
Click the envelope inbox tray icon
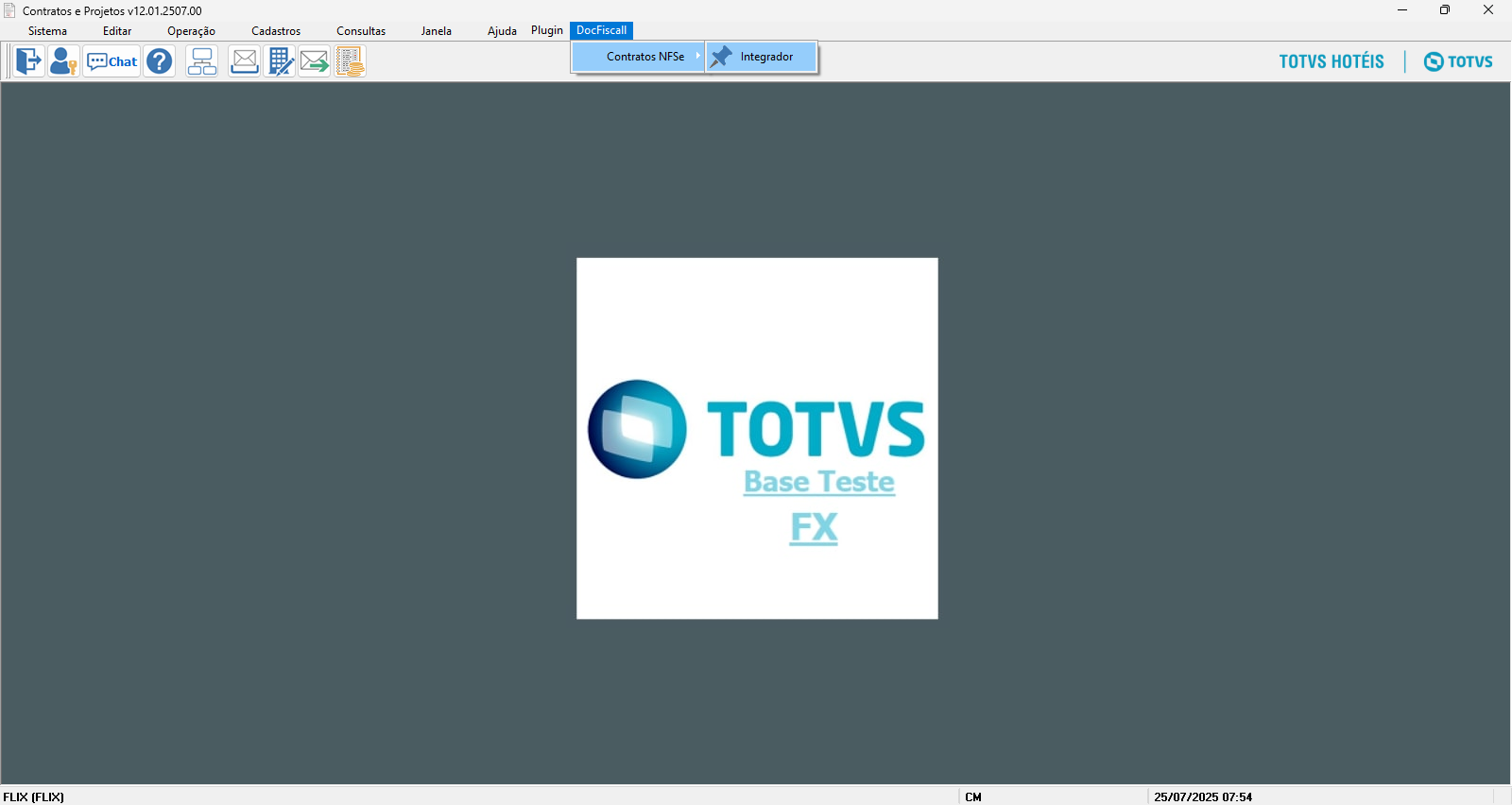click(244, 61)
